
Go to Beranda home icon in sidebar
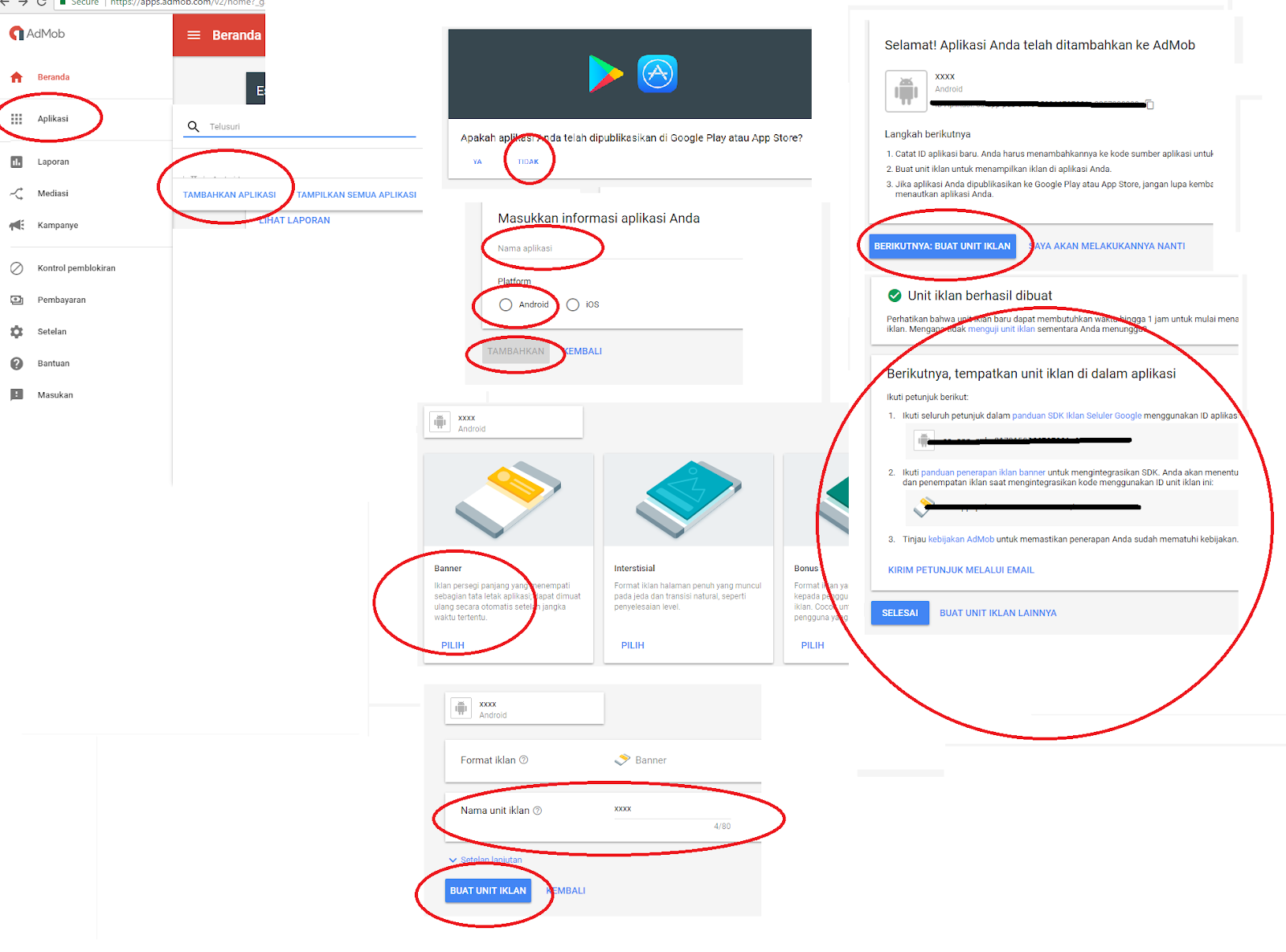coord(16,77)
